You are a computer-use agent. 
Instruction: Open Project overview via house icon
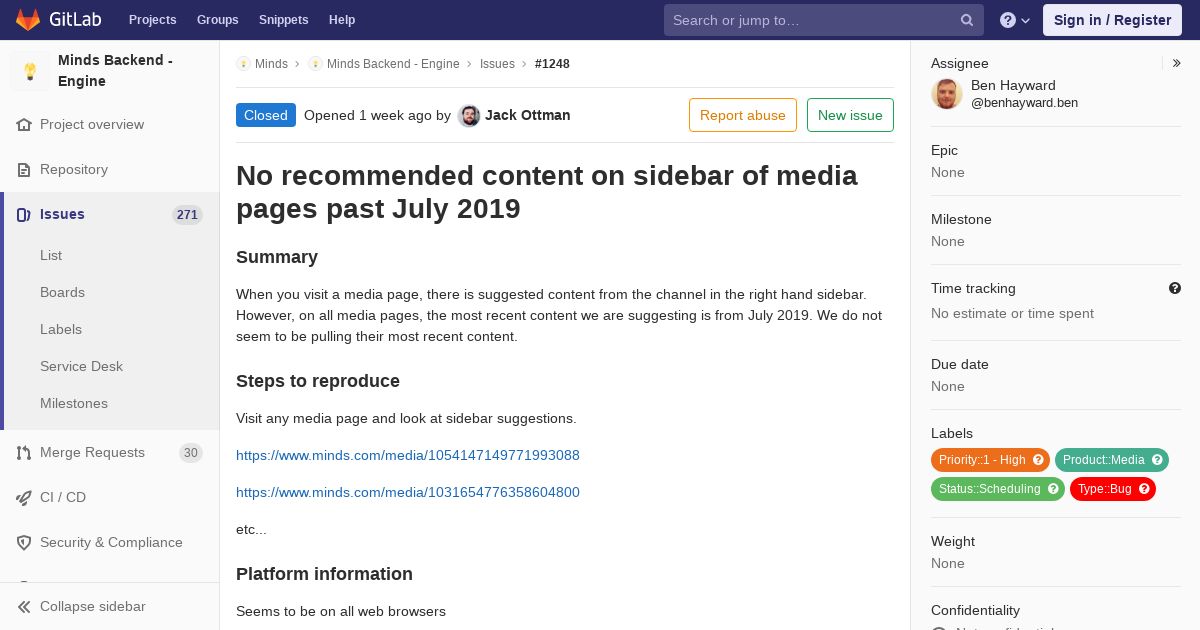point(24,125)
